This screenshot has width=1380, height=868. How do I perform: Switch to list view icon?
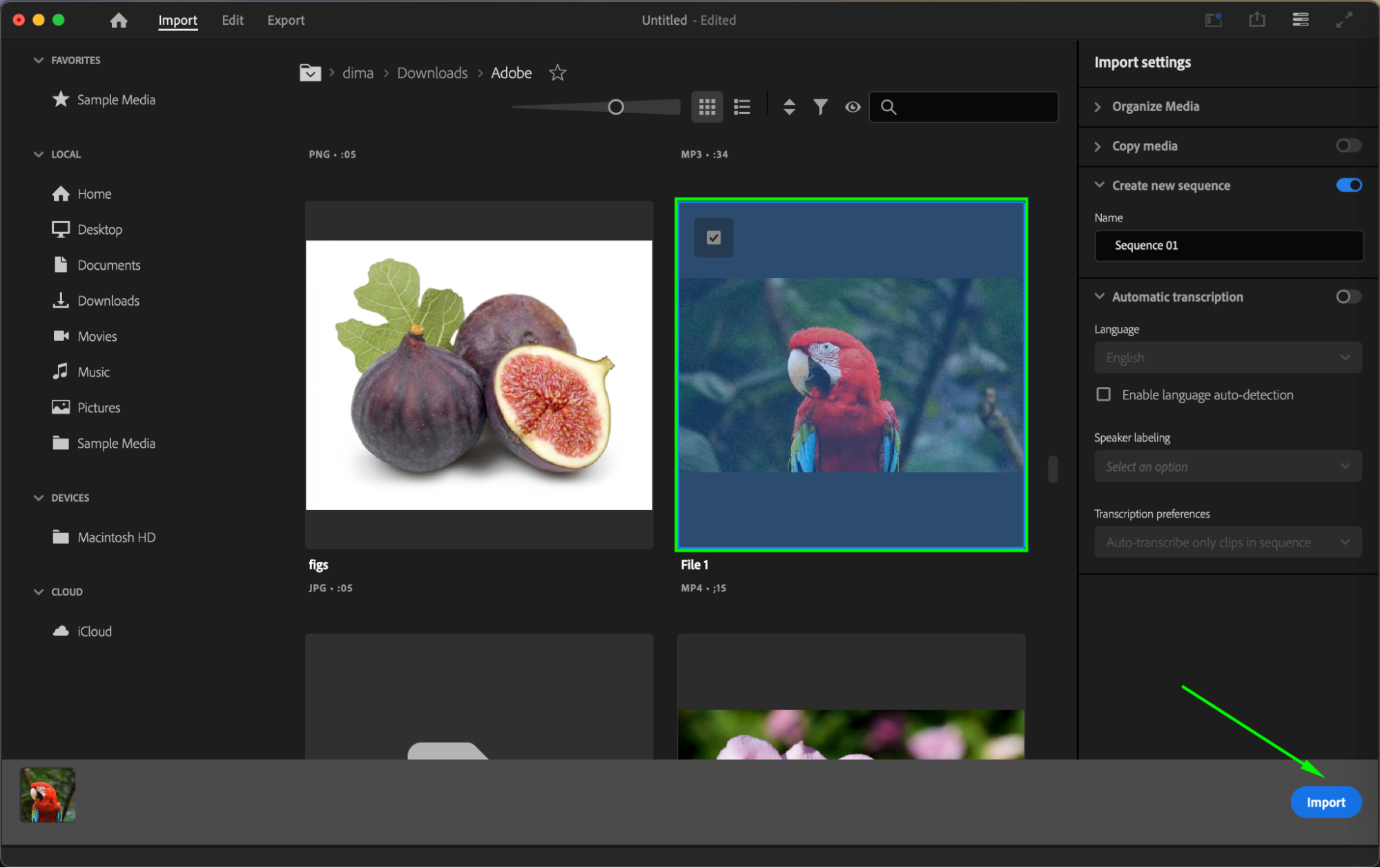point(742,107)
